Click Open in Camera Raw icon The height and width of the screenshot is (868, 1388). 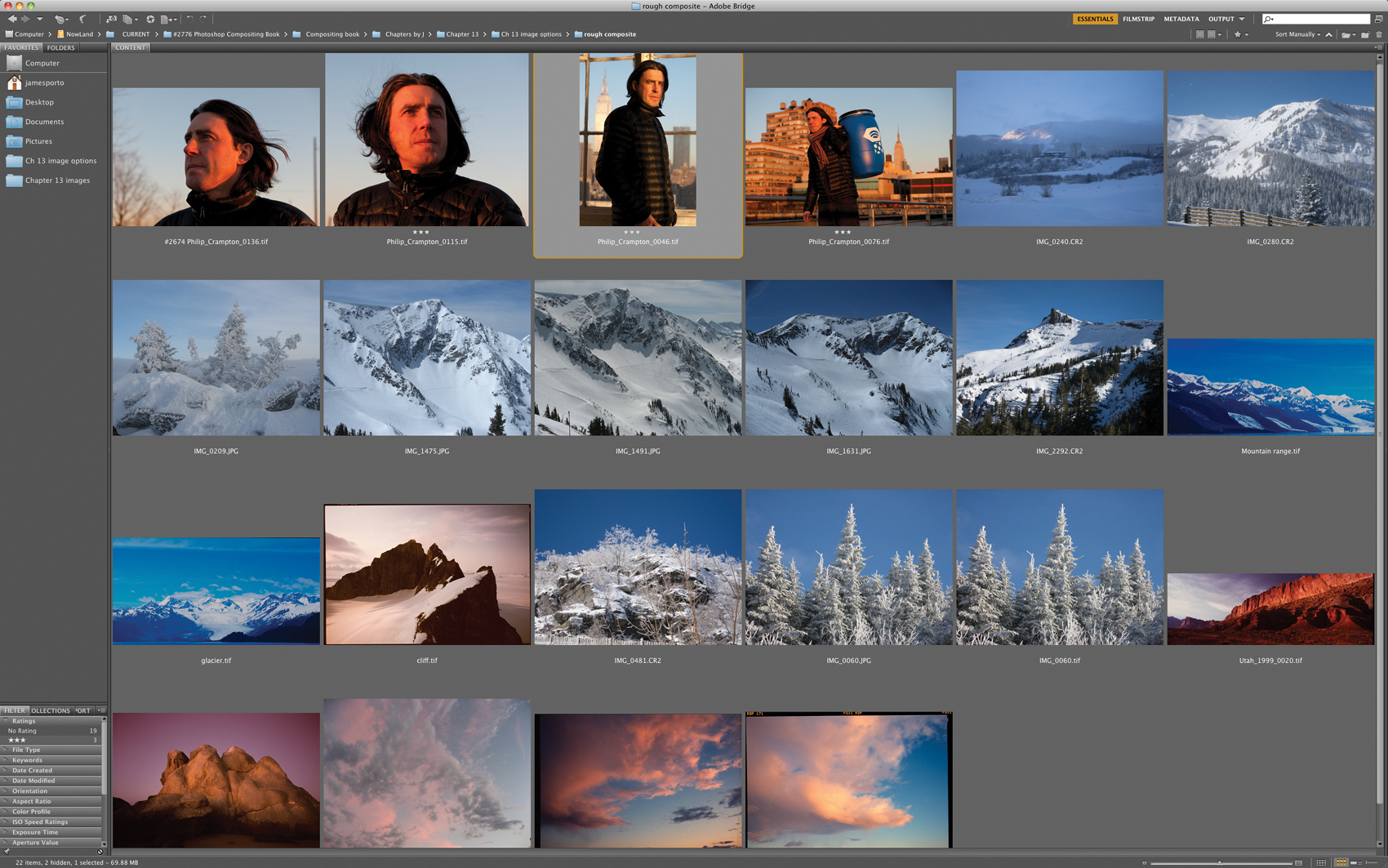(150, 19)
